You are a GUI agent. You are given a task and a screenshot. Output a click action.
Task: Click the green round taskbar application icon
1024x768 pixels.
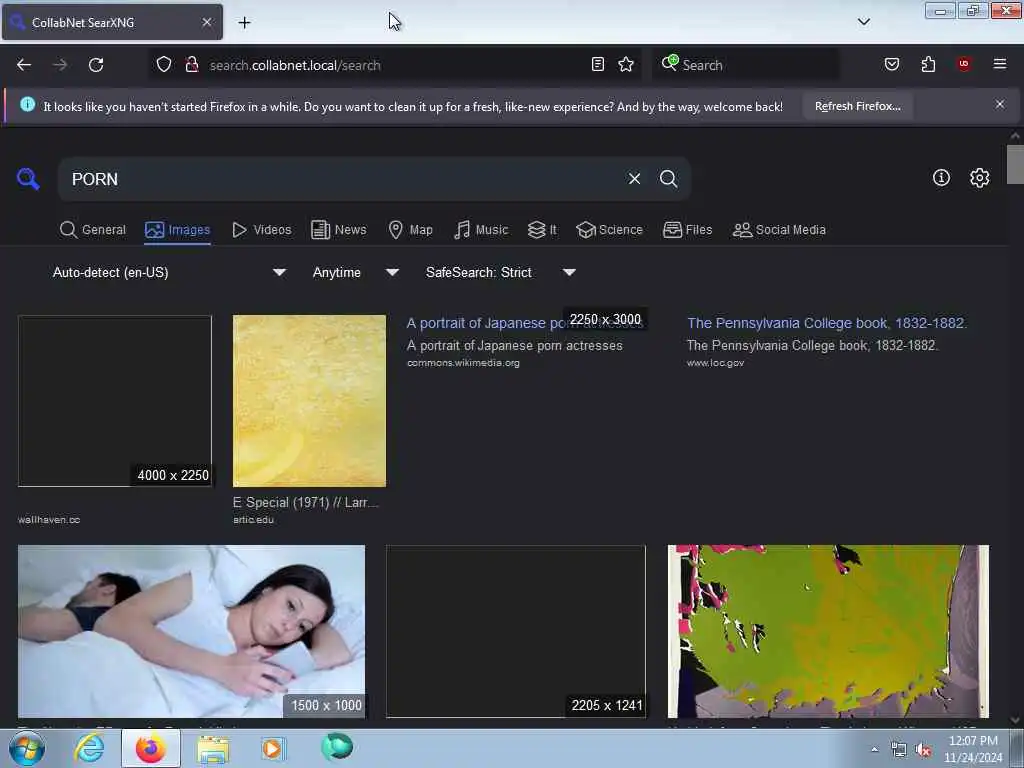click(x=337, y=747)
